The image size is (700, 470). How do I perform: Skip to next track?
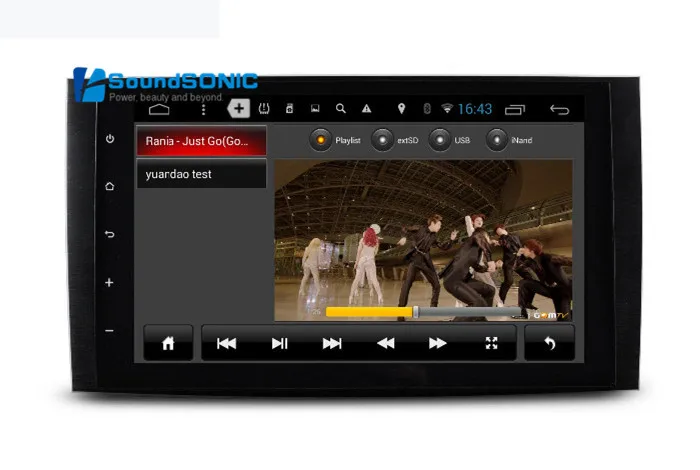point(332,343)
